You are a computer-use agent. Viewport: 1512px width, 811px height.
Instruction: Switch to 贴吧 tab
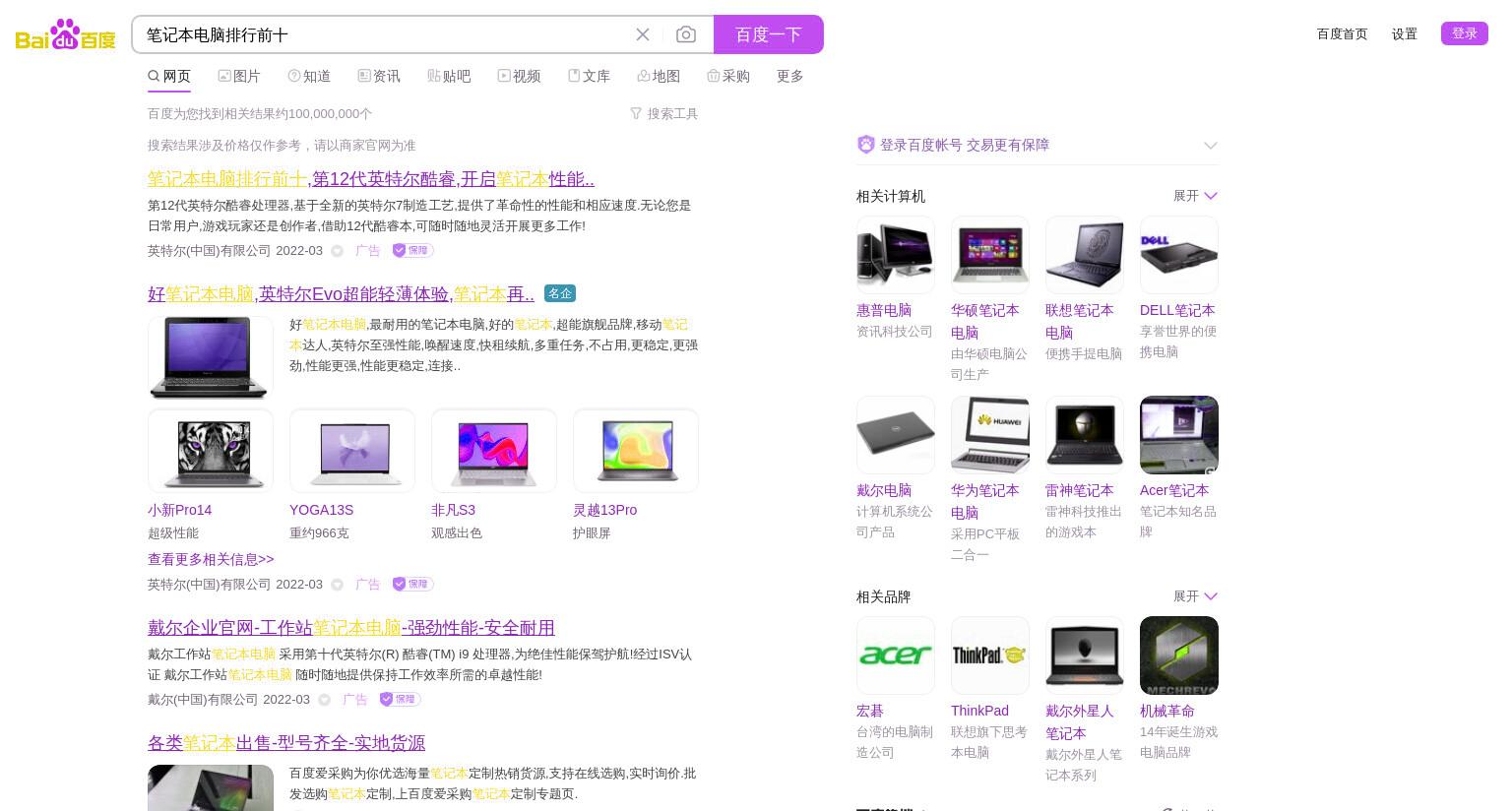[449, 76]
